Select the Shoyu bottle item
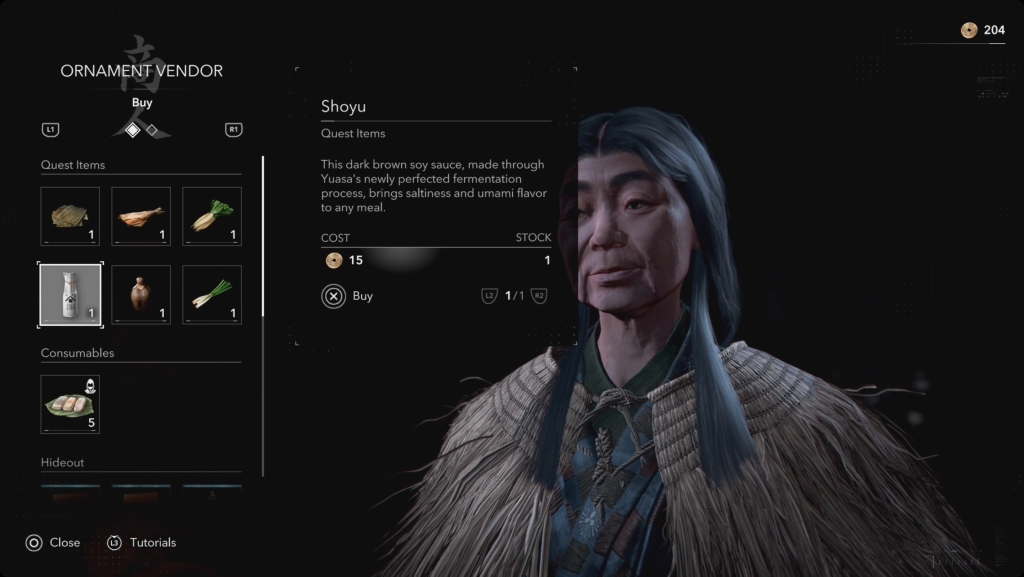The width and height of the screenshot is (1024, 577). (70, 294)
